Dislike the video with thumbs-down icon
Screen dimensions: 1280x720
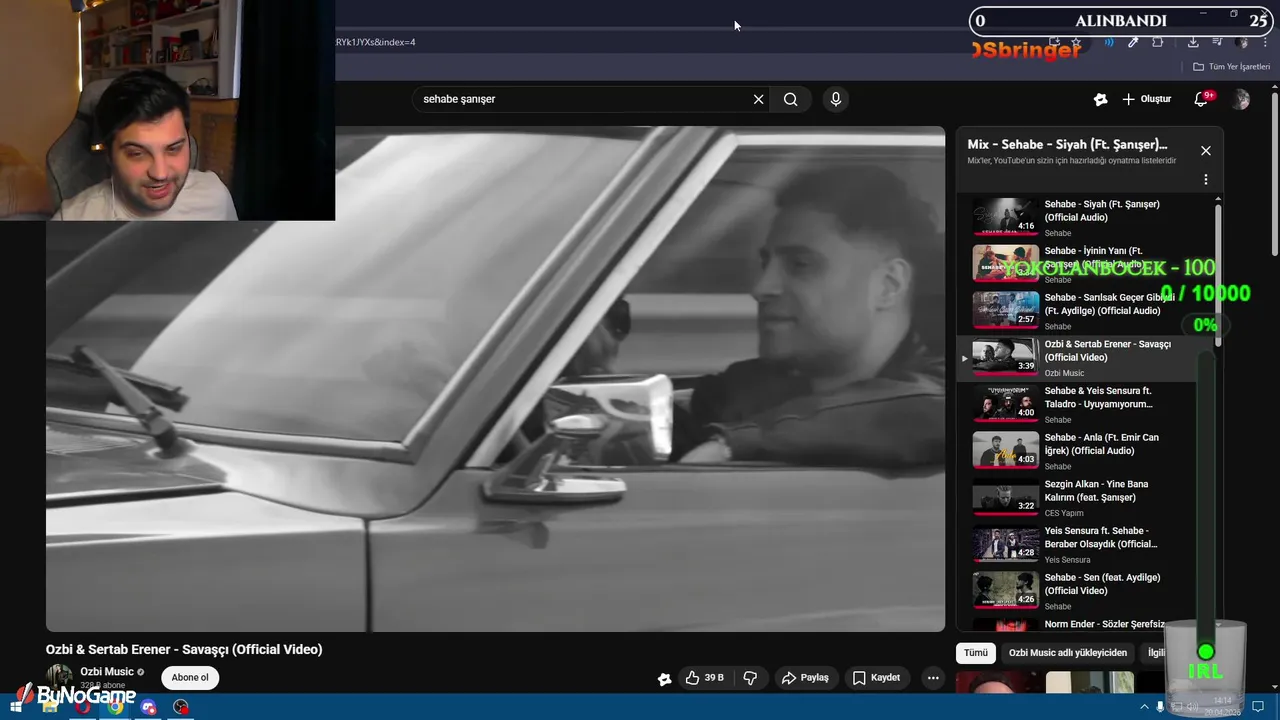coord(750,678)
